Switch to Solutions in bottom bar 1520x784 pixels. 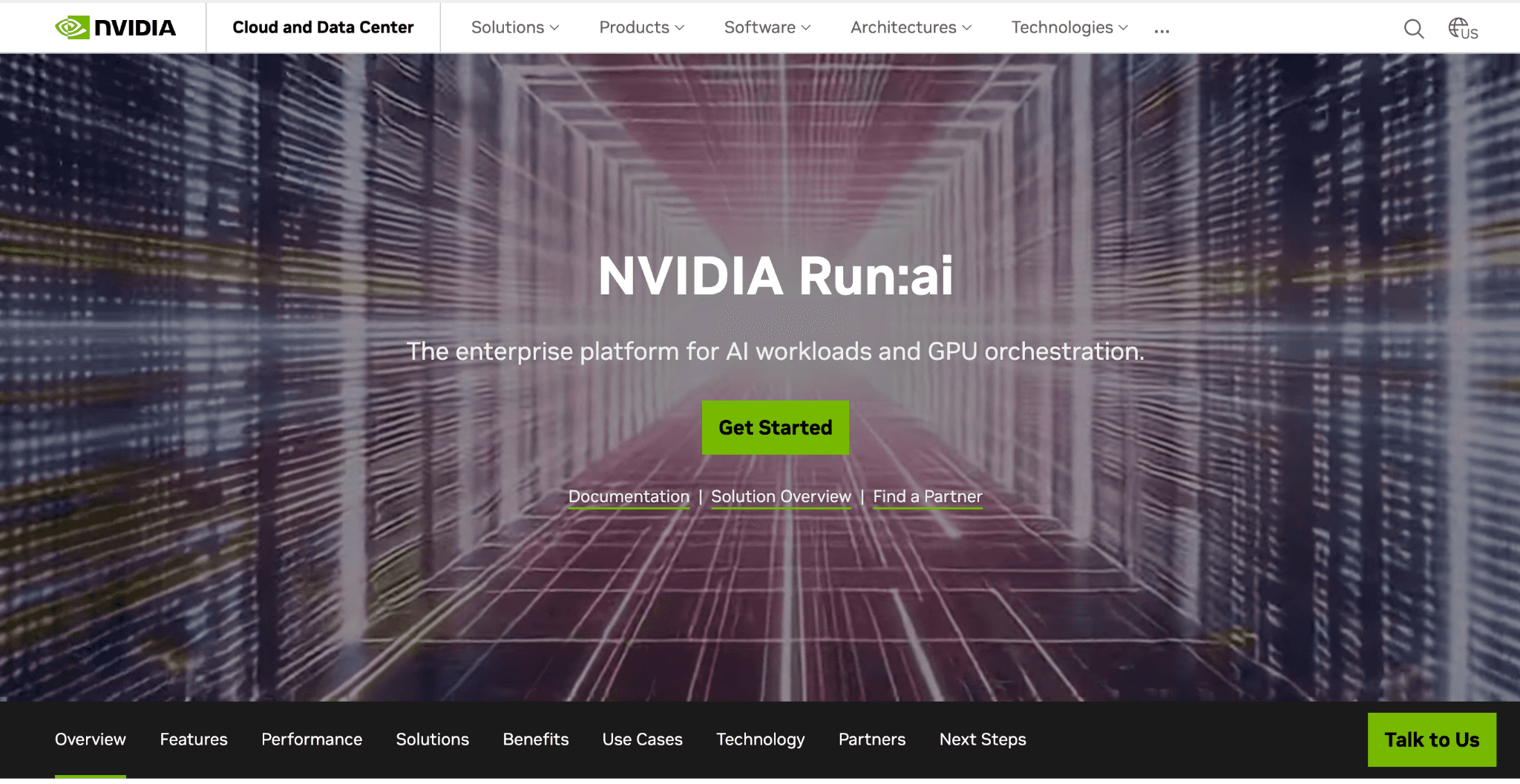click(x=433, y=739)
